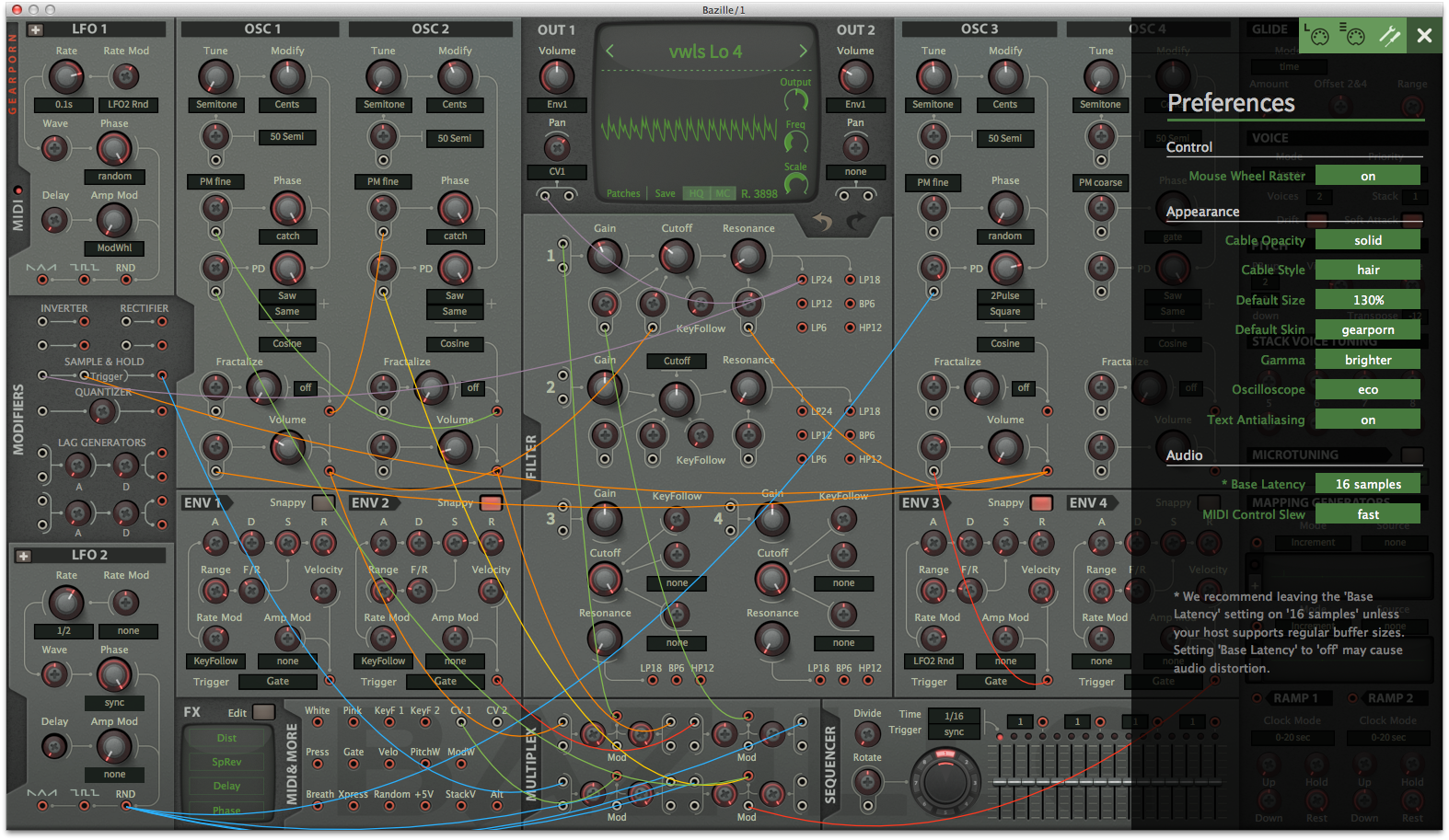Click Save in the display

(665, 193)
